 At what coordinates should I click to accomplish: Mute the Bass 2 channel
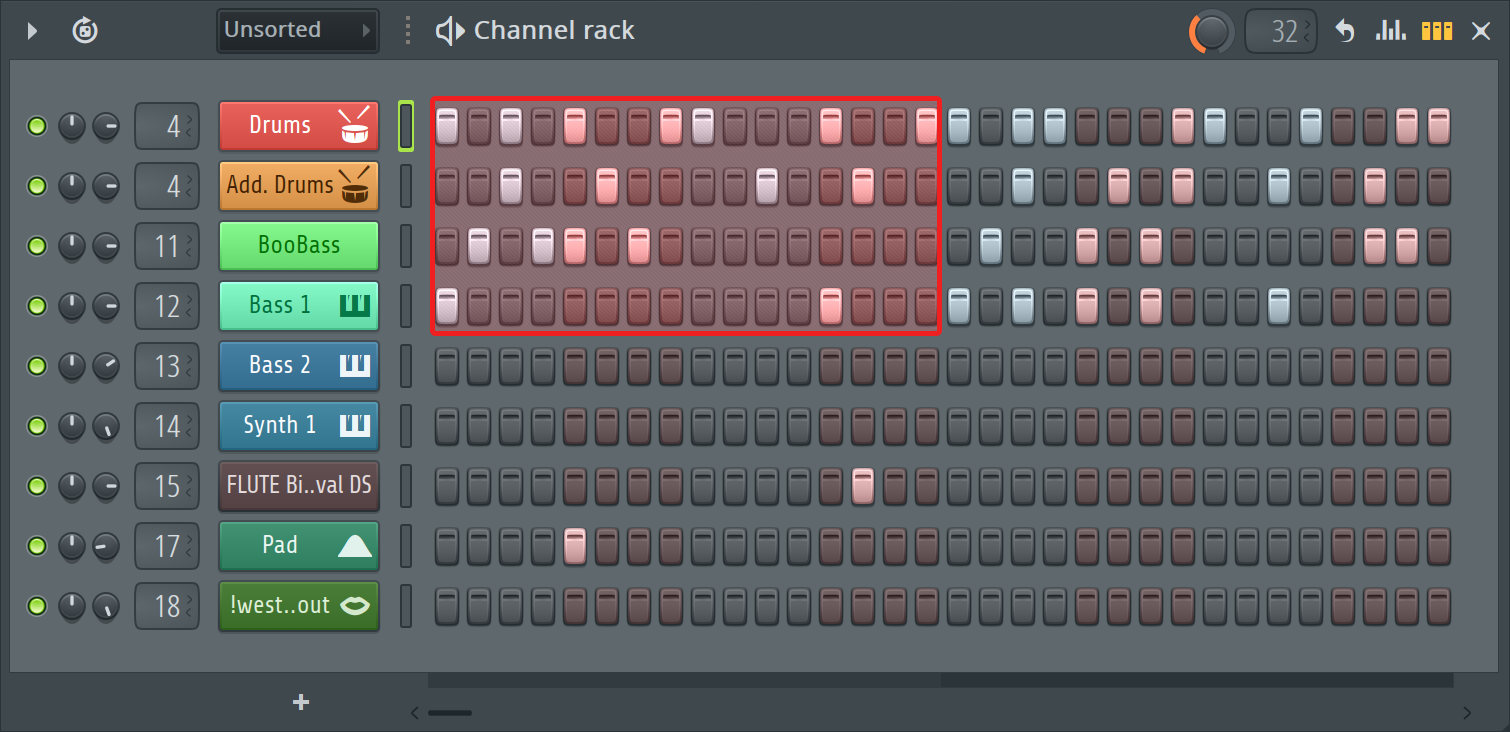(37, 366)
